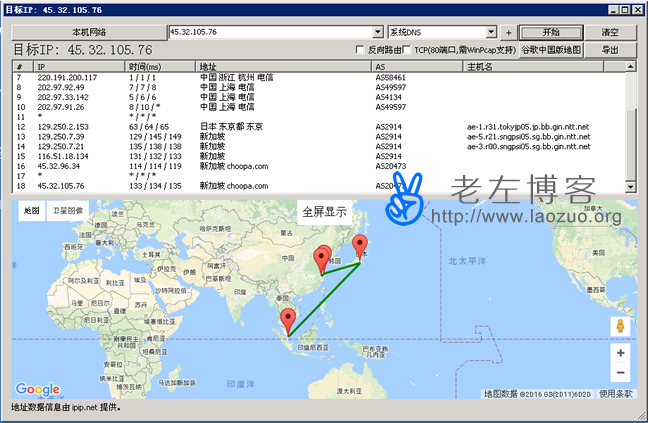Viewport: 648px width, 423px height.
Task: Zoom in on the map
Action: pos(620,353)
